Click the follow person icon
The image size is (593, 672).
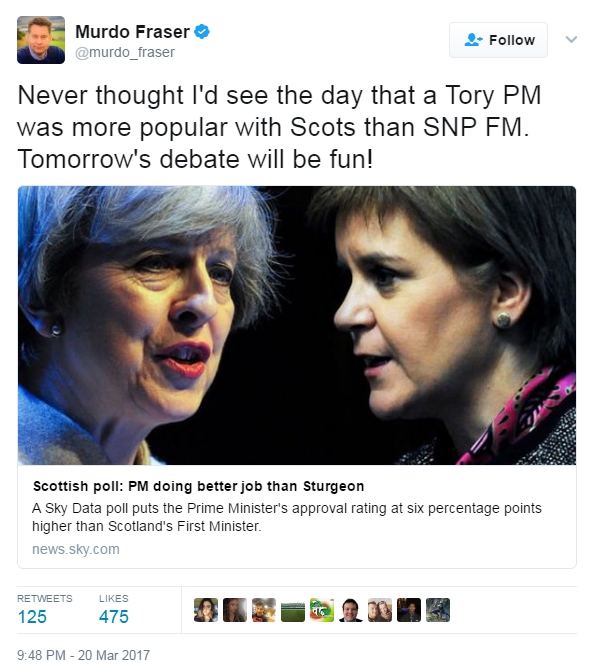473,40
